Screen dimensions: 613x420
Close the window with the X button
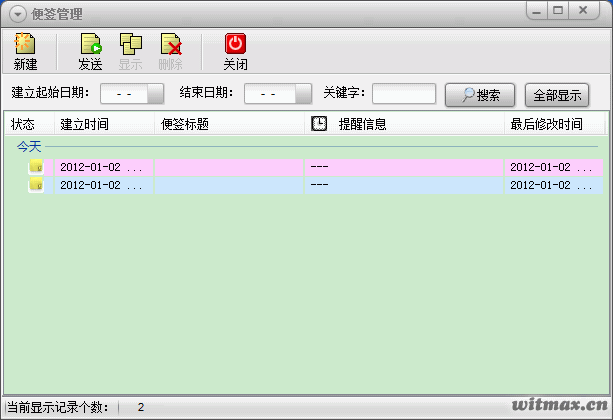pos(583,11)
